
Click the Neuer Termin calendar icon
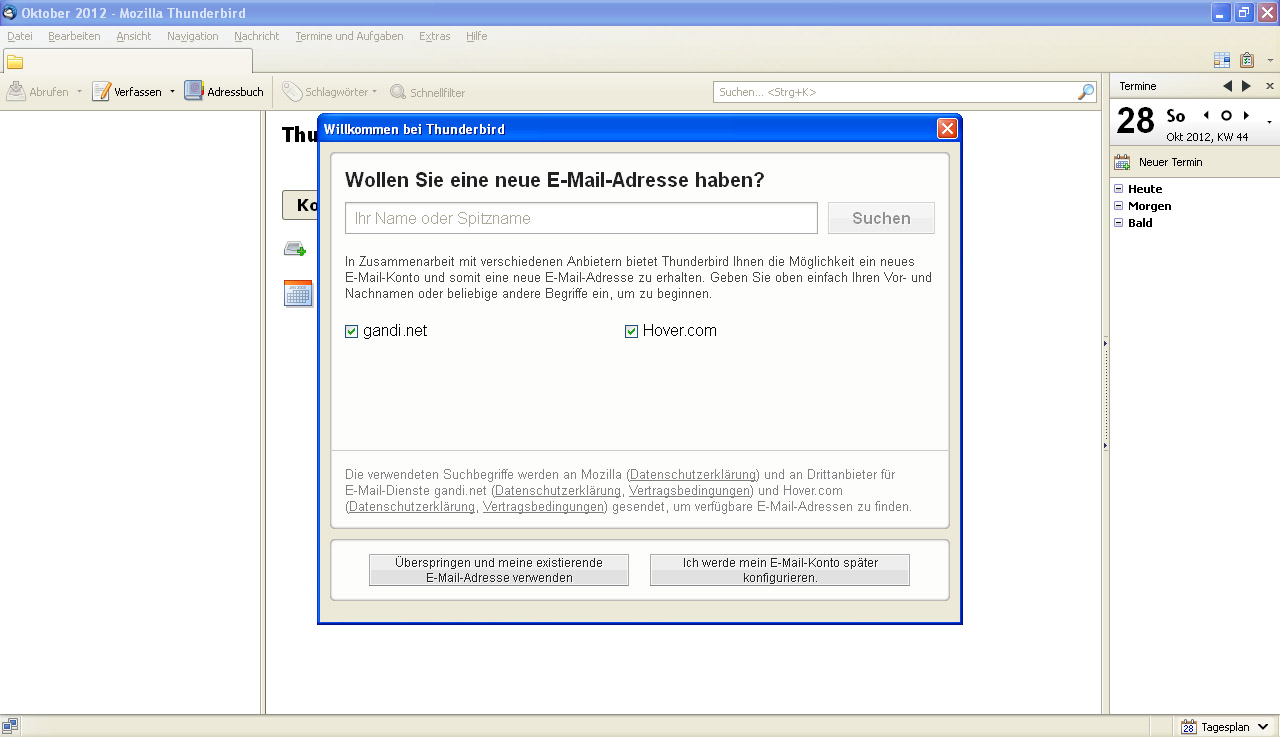pyautogui.click(x=1122, y=162)
